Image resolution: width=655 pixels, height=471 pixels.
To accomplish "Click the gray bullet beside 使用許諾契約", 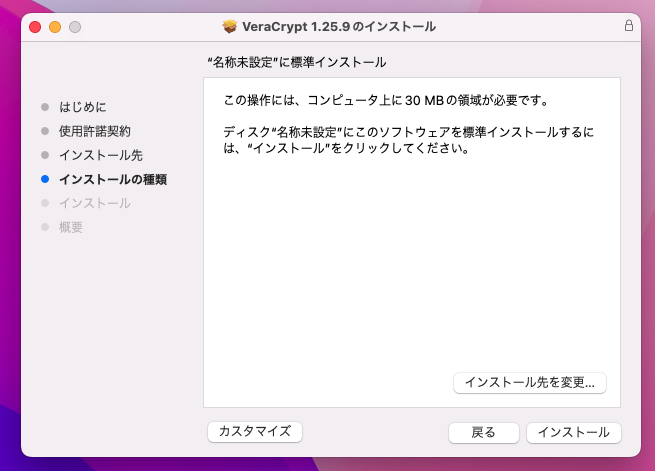I will tap(45, 131).
